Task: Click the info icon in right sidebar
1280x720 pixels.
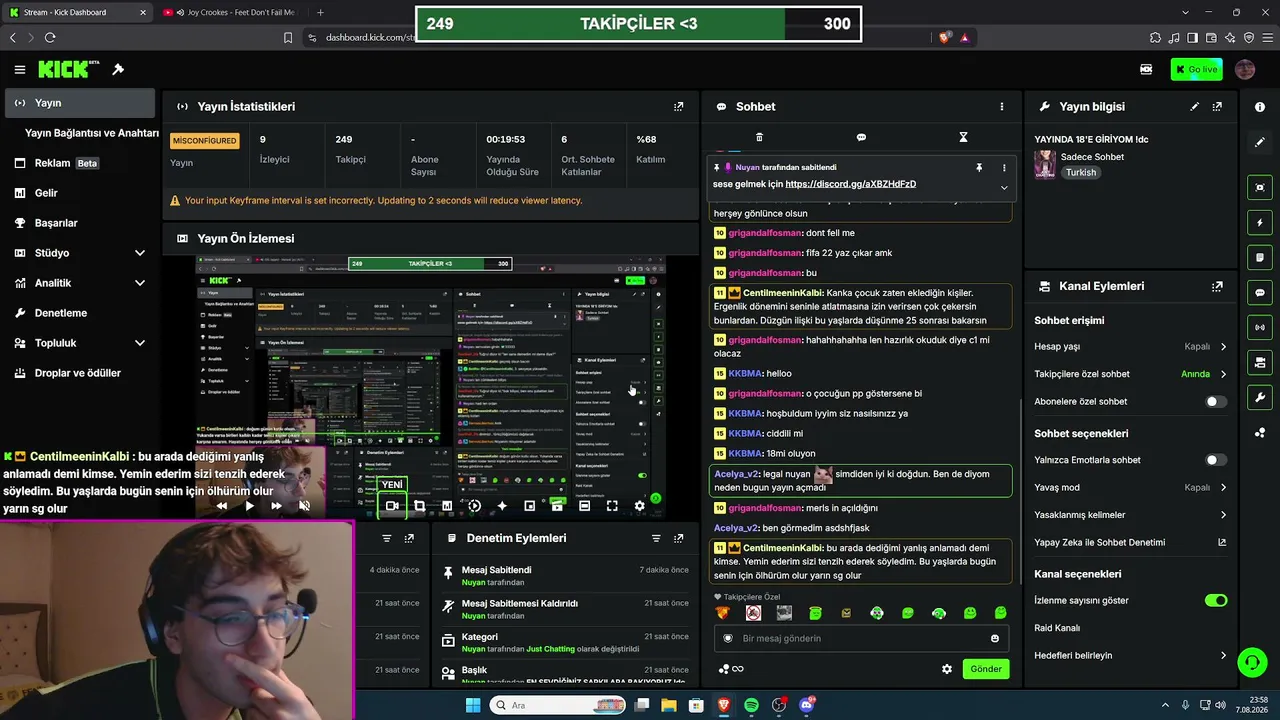Action: click(1260, 107)
